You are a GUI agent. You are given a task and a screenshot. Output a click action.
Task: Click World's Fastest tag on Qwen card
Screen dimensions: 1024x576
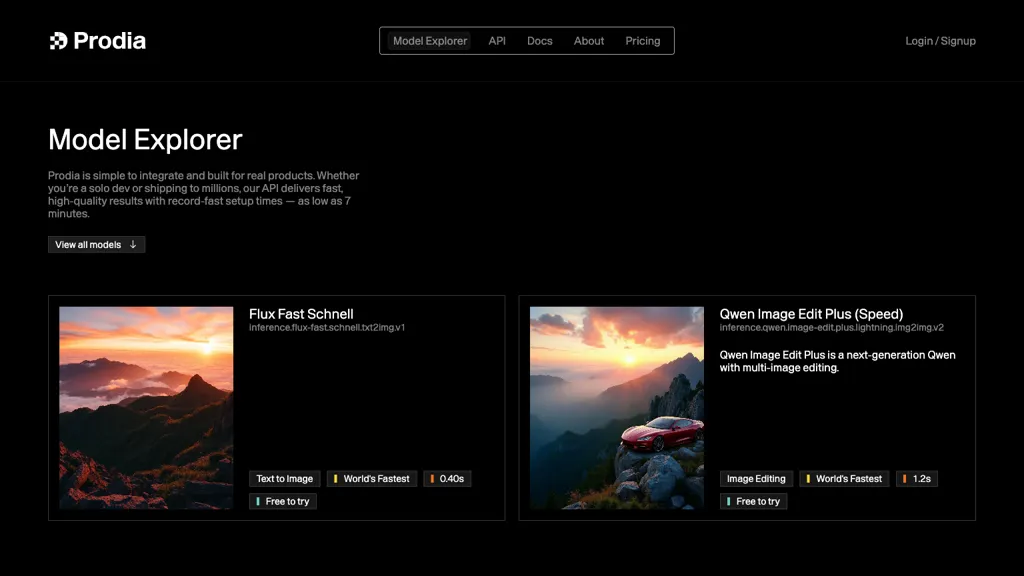click(844, 479)
